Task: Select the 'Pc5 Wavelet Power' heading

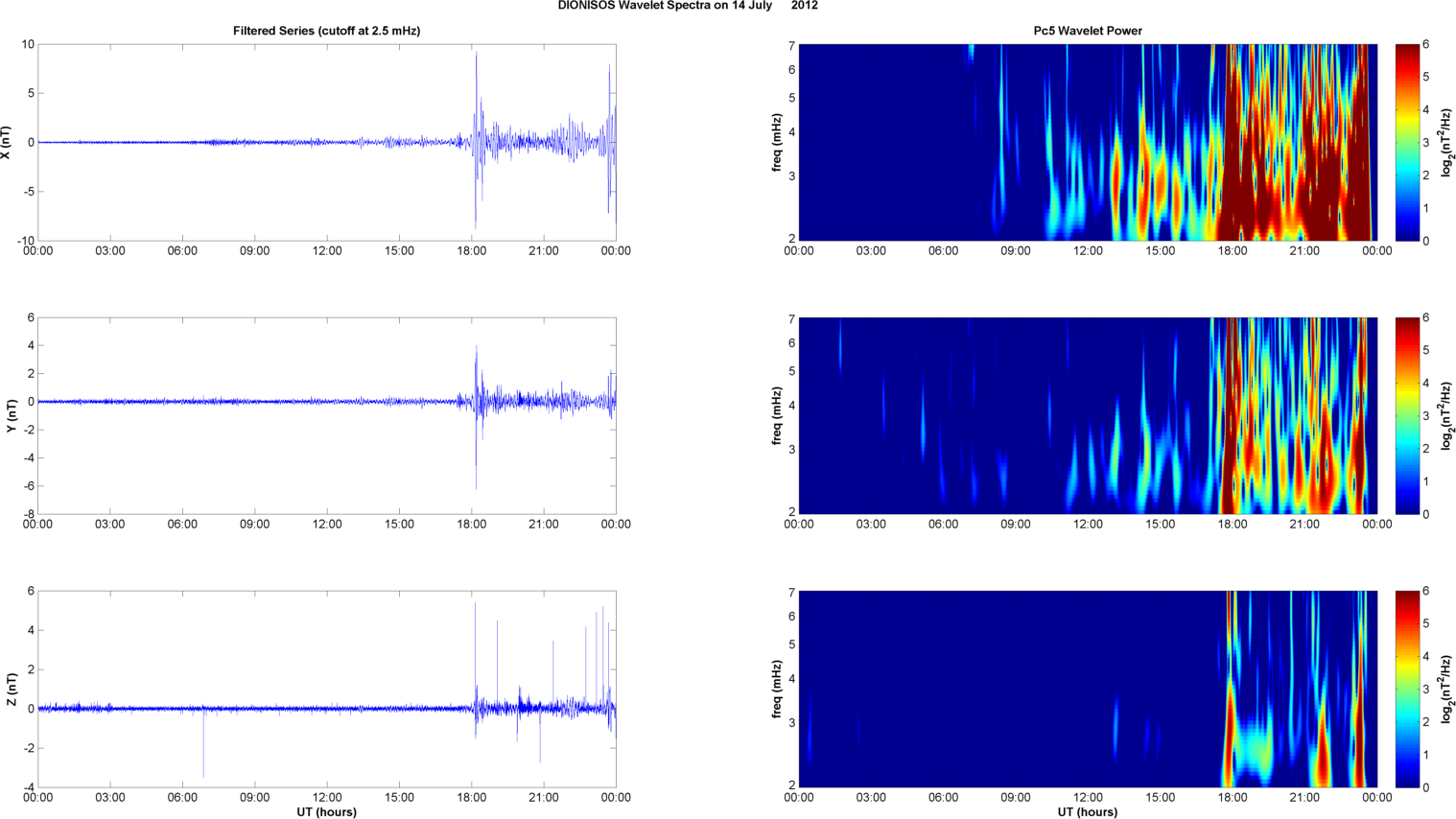Action: click(1088, 31)
